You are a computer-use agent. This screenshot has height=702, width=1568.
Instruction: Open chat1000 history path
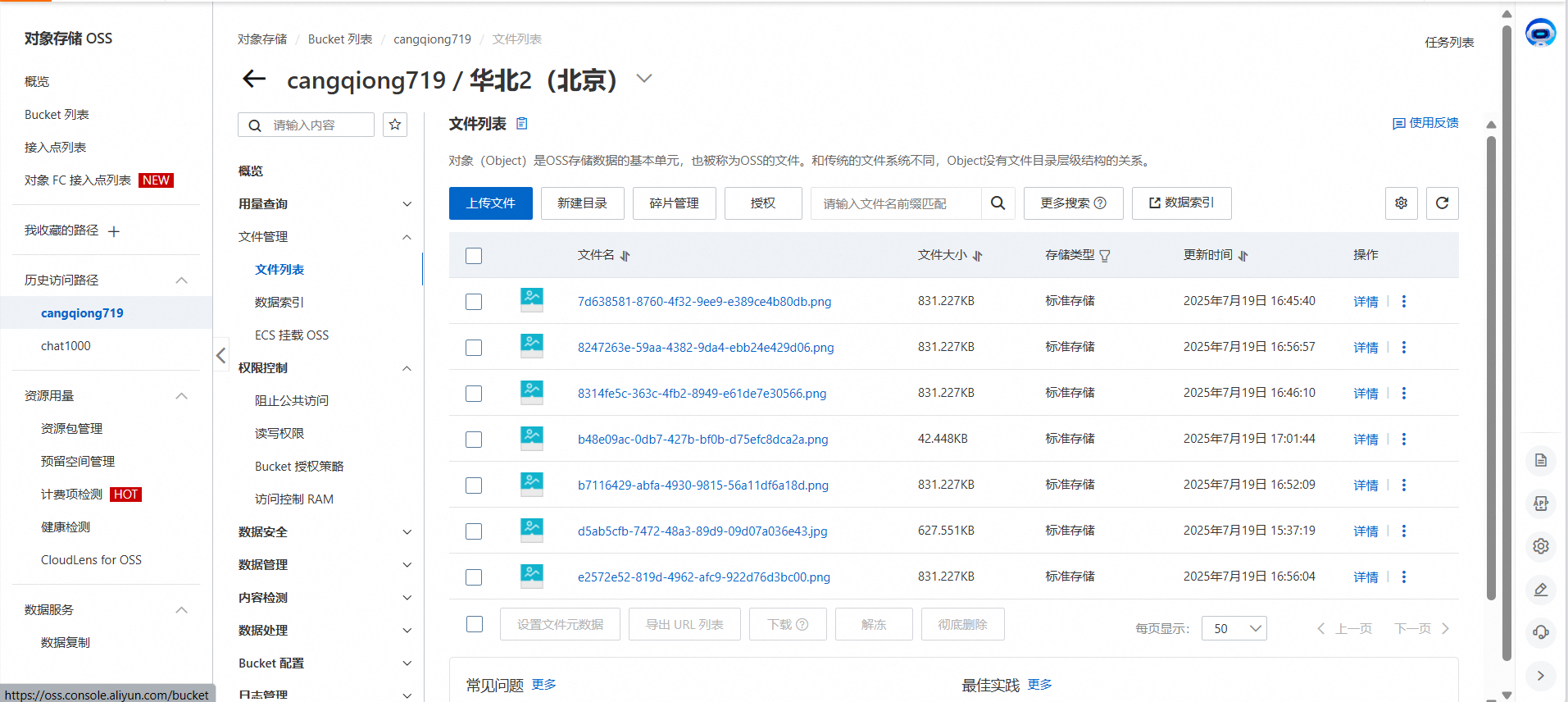click(66, 346)
